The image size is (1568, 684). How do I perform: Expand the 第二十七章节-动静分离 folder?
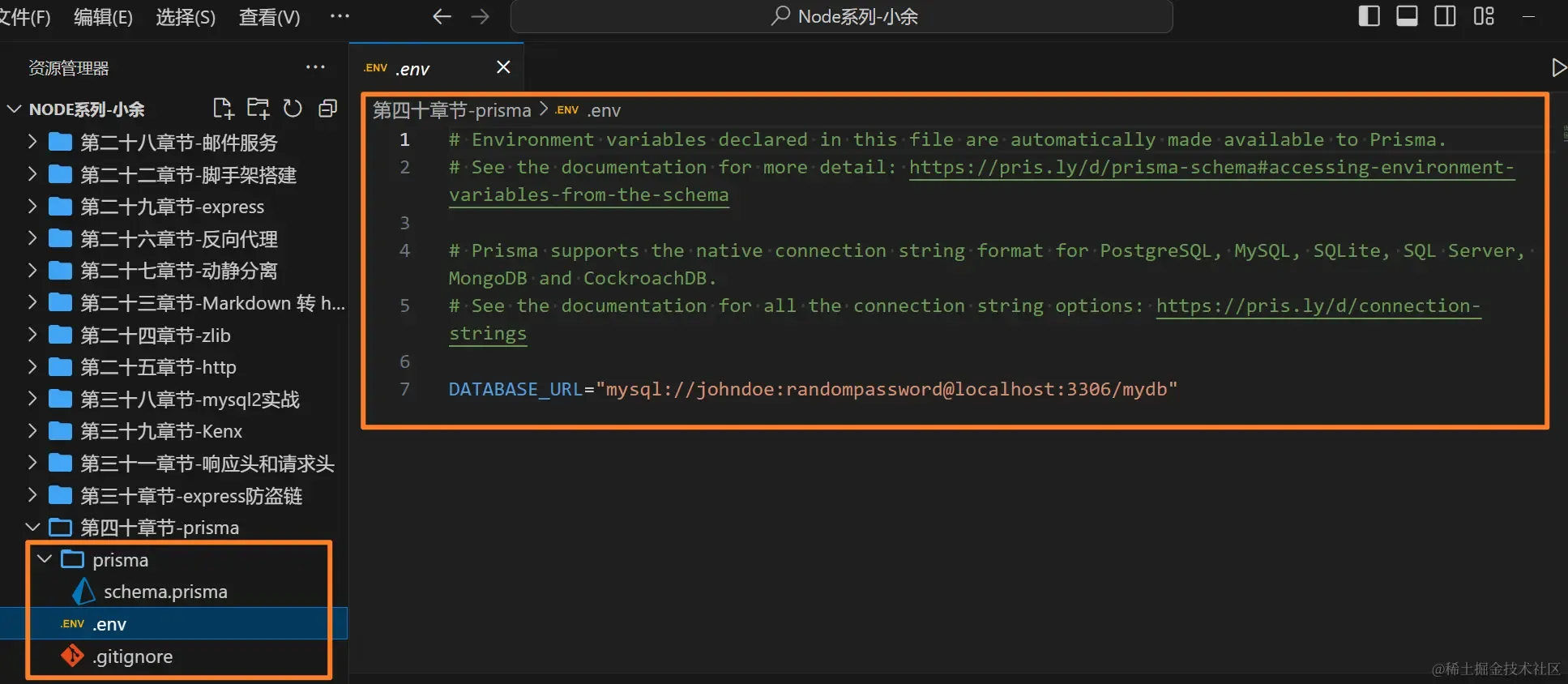tap(32, 271)
